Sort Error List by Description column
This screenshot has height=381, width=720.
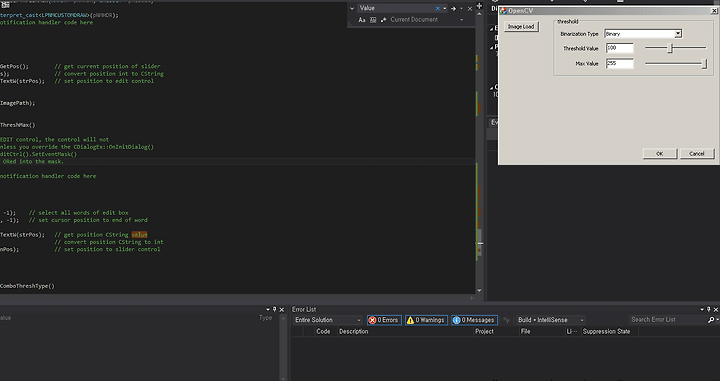(354, 331)
